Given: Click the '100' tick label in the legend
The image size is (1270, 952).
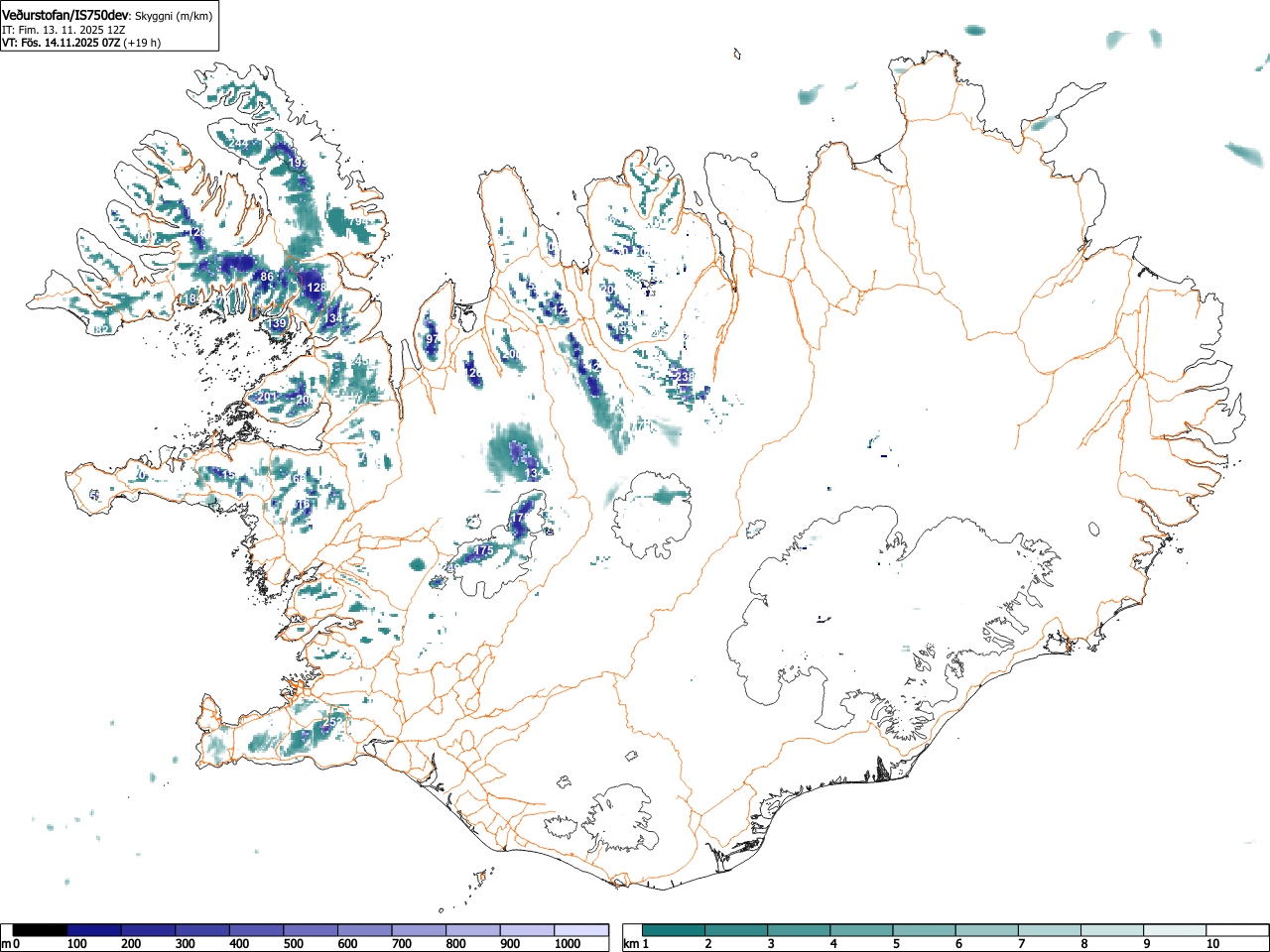Looking at the screenshot, I should tap(77, 944).
